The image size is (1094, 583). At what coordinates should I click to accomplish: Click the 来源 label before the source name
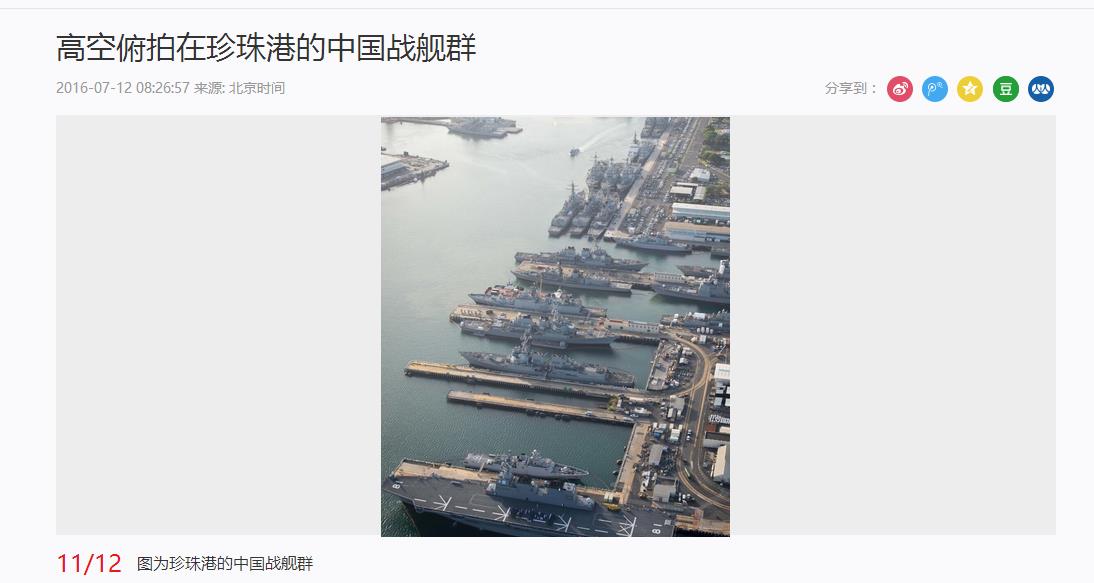pyautogui.click(x=209, y=88)
